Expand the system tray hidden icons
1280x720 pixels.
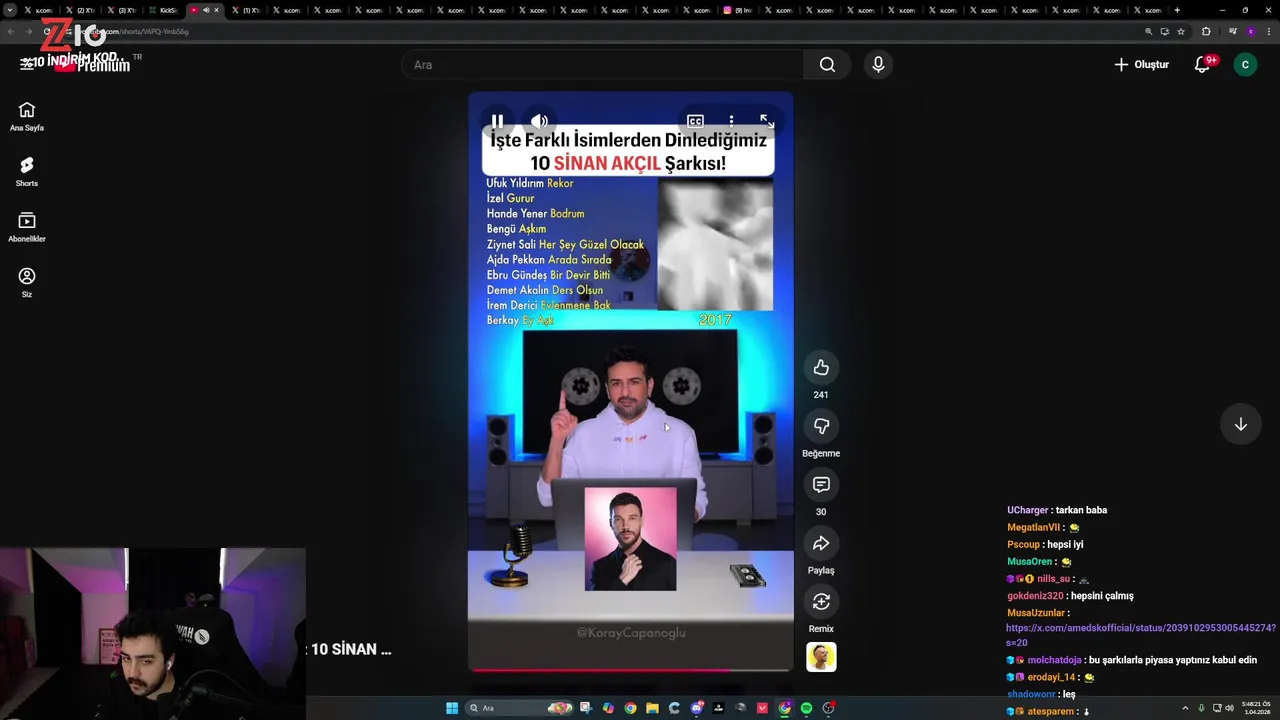point(1185,708)
